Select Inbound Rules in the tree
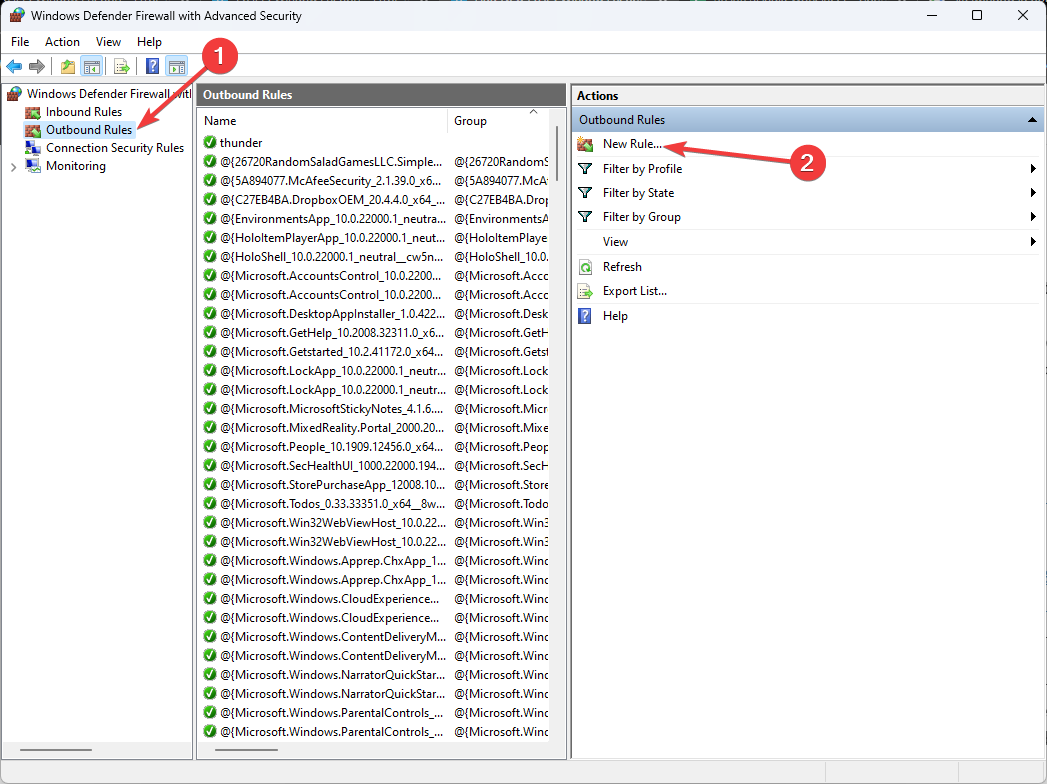The width and height of the screenshot is (1047, 784). click(x=84, y=112)
